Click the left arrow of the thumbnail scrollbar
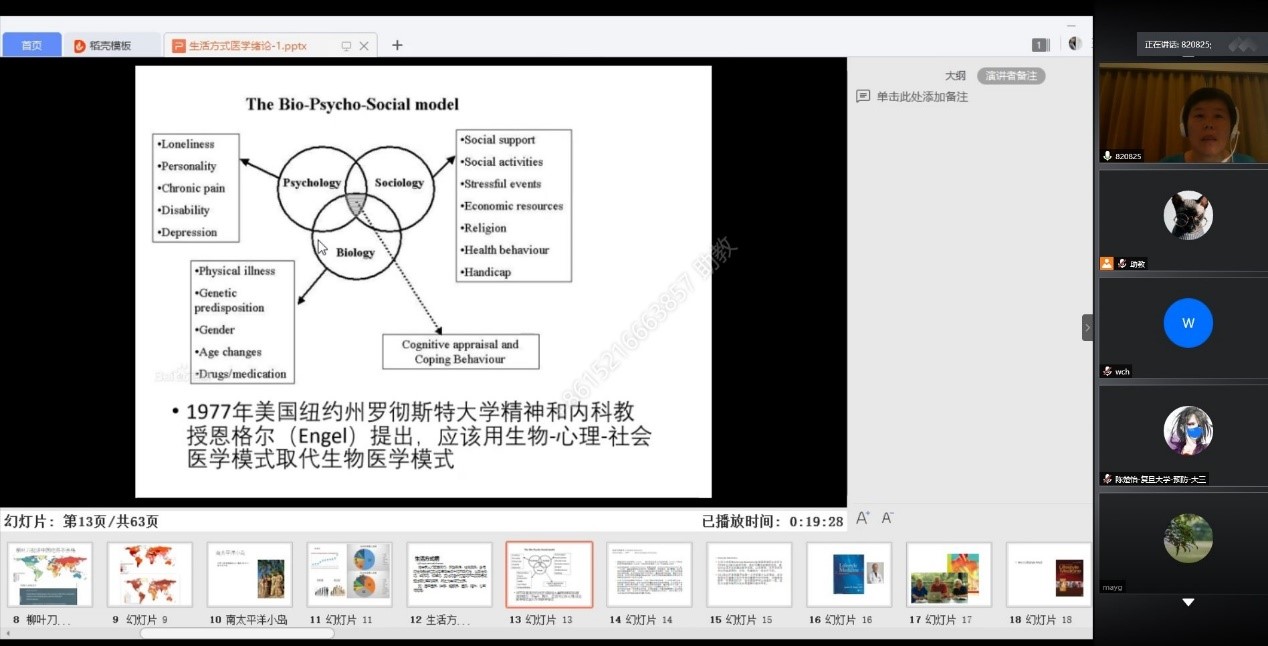The width and height of the screenshot is (1268, 646). click(6, 633)
